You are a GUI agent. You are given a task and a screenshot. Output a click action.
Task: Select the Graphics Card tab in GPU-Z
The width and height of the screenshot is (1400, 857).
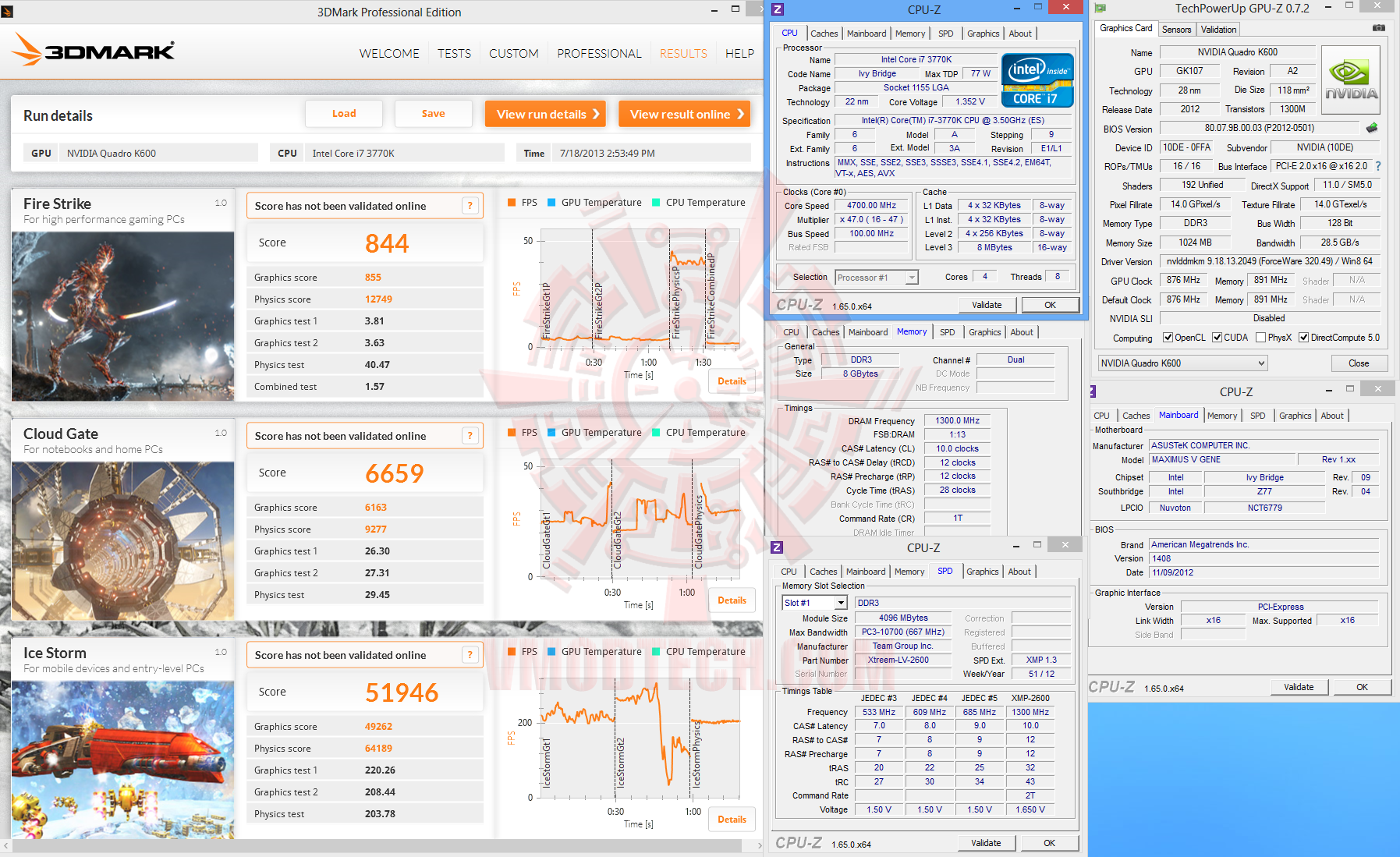1125,28
